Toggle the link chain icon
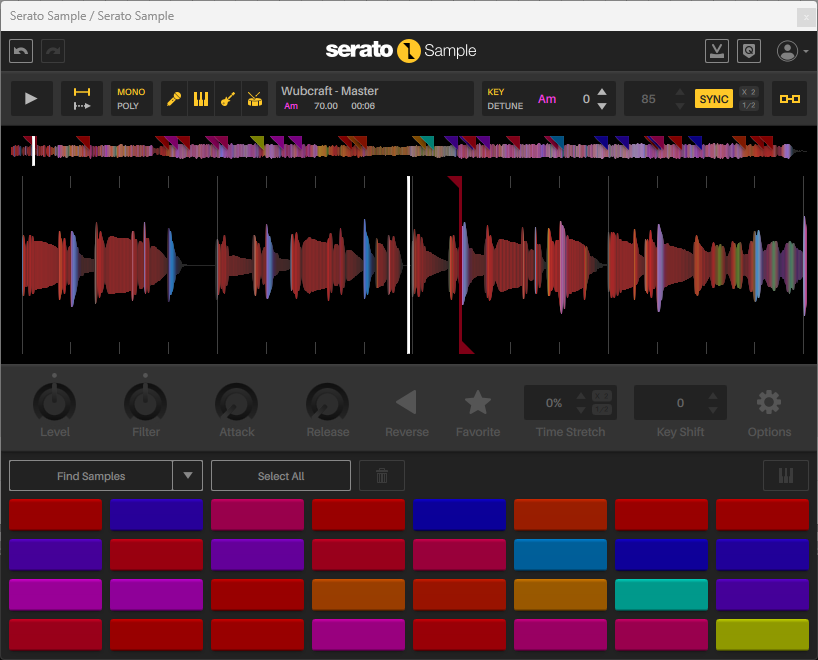 pos(789,99)
